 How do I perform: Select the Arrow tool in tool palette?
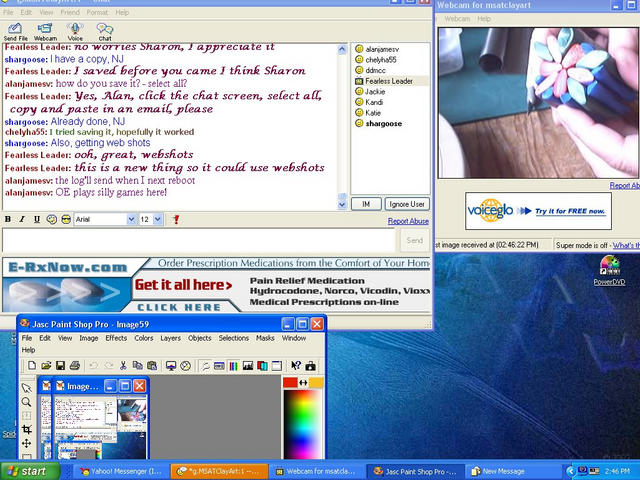pos(27,387)
